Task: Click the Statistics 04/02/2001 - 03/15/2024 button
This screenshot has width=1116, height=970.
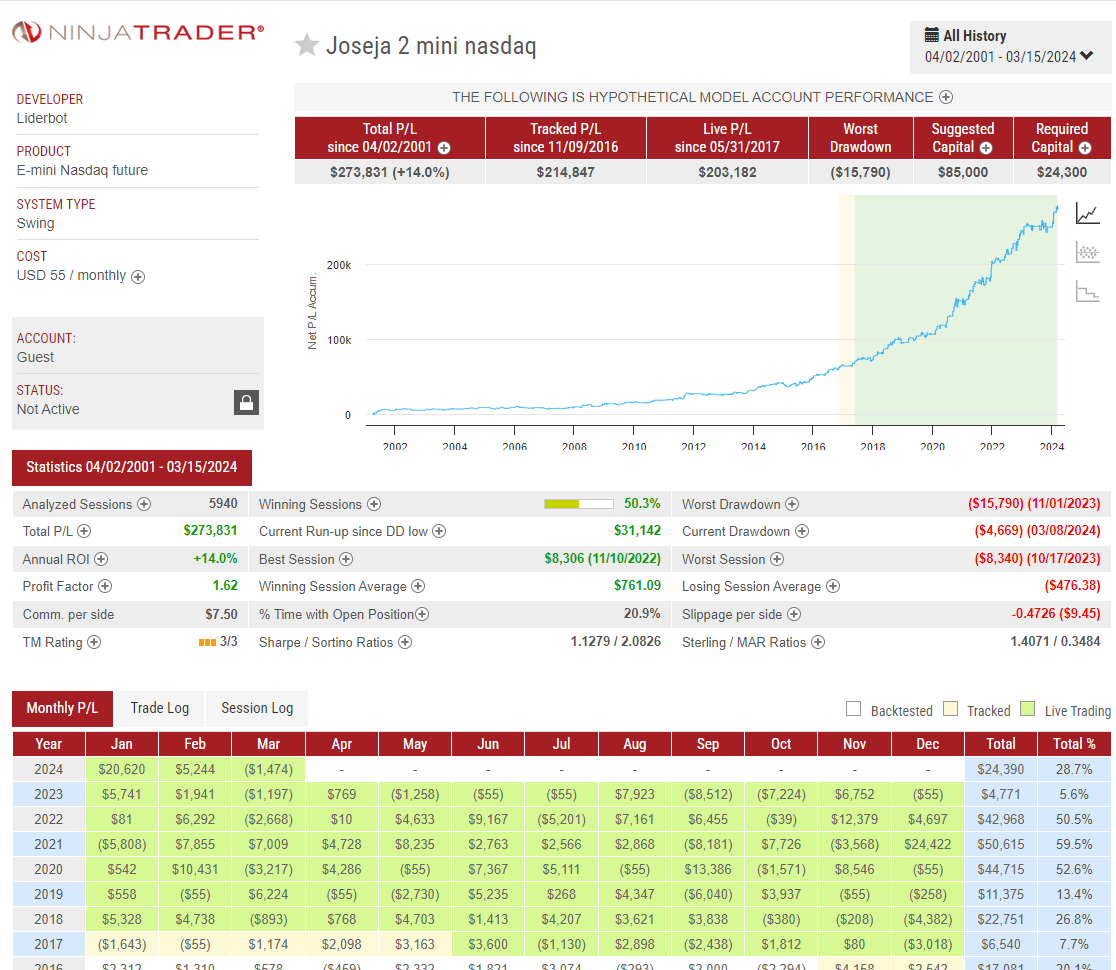Action: (x=132, y=467)
